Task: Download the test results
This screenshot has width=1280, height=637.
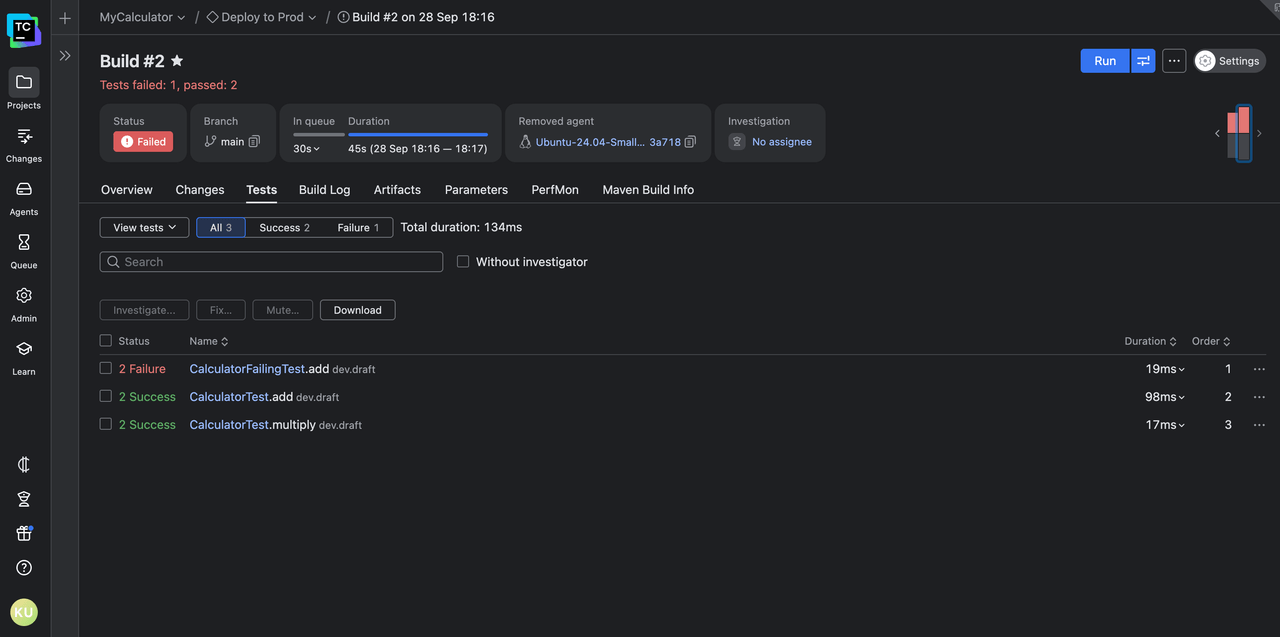Action: 357,310
